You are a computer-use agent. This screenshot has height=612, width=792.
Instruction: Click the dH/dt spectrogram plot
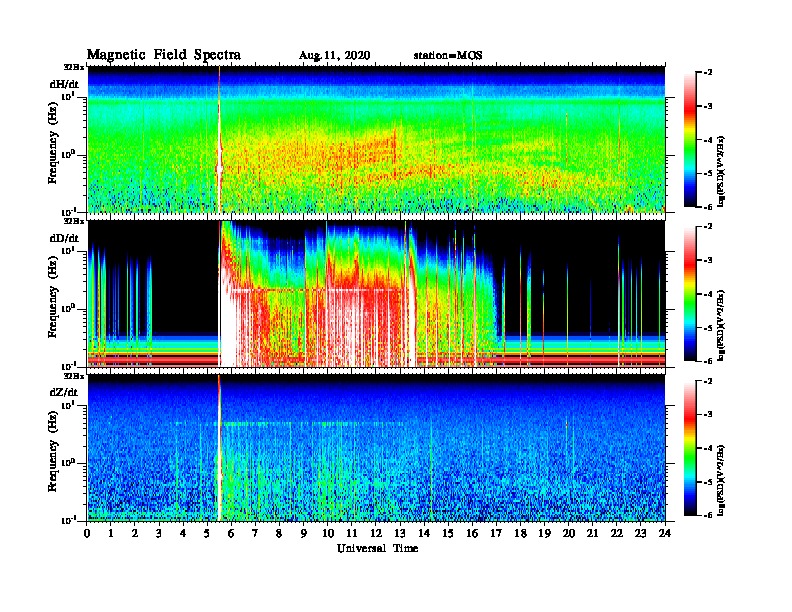tap(376, 139)
